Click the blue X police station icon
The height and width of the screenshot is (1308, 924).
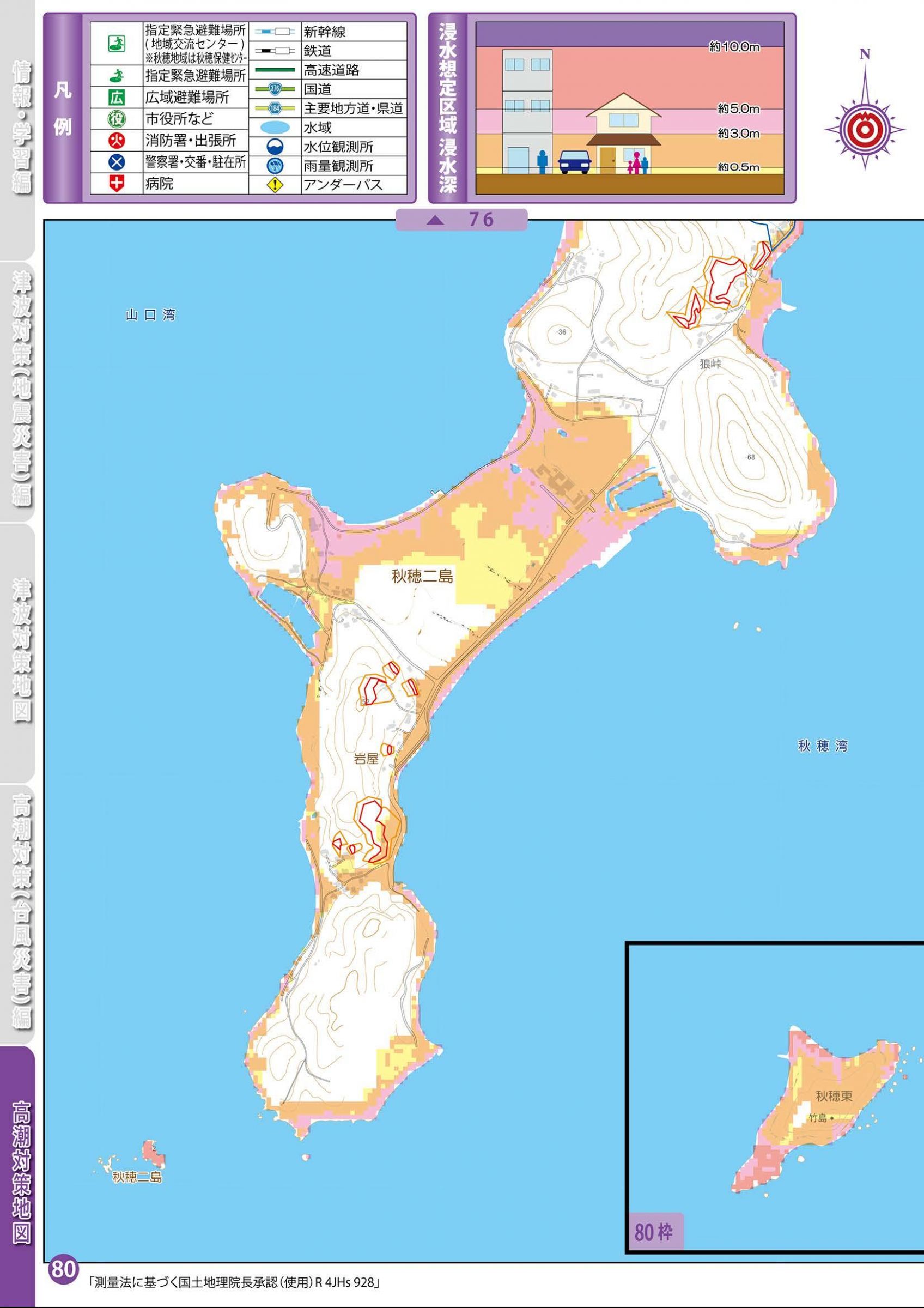click(x=117, y=162)
